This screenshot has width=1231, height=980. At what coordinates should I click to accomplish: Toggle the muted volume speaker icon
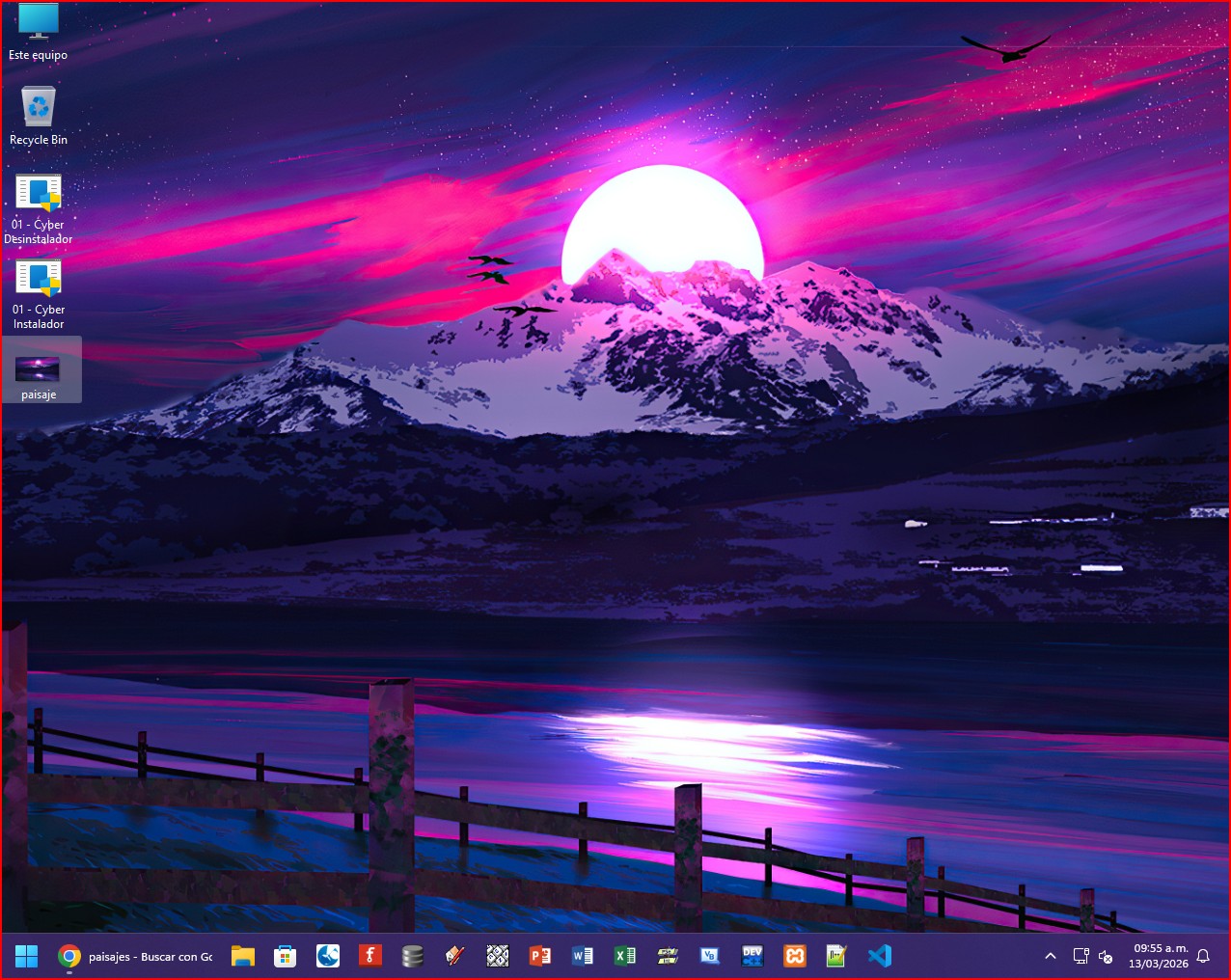click(1106, 956)
